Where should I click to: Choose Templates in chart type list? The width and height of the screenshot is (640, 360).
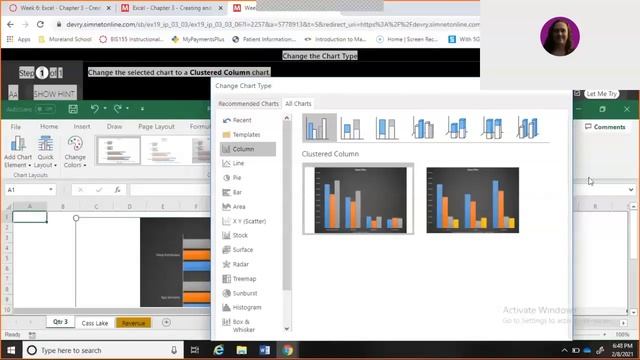point(241,135)
